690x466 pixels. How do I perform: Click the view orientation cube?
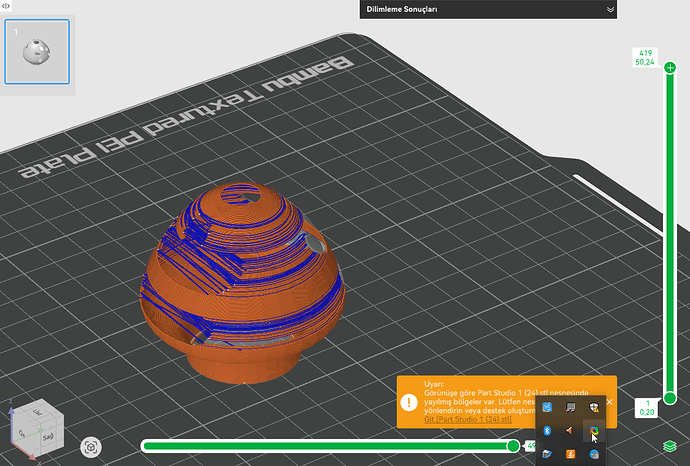tap(37, 426)
